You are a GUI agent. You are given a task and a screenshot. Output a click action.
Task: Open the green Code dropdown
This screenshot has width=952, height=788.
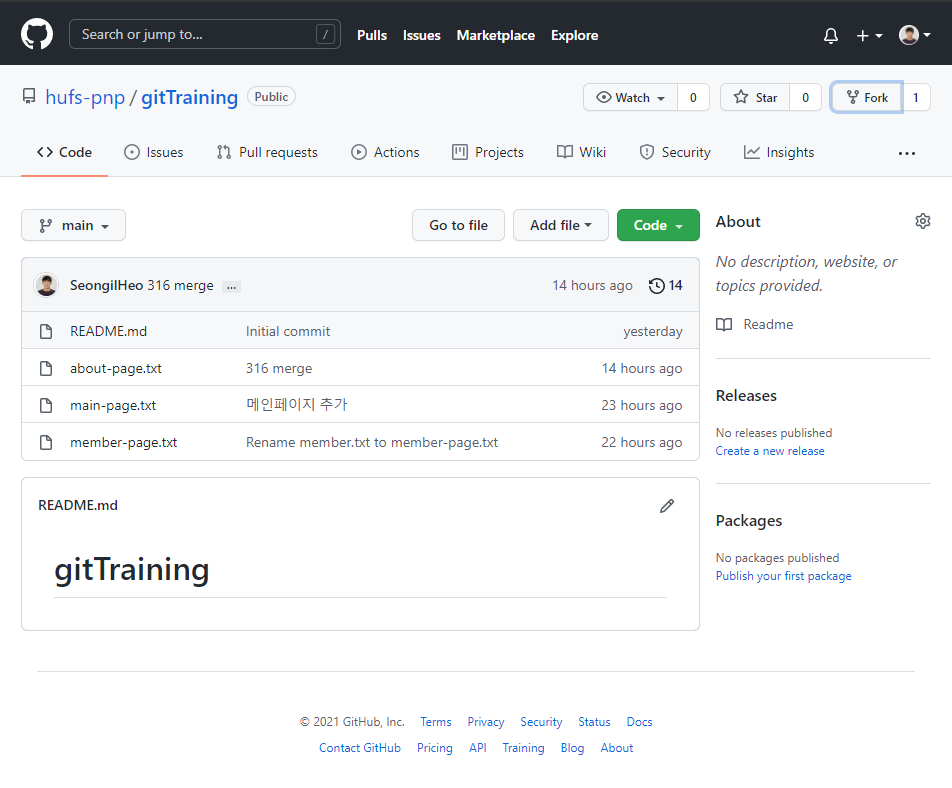[658, 225]
